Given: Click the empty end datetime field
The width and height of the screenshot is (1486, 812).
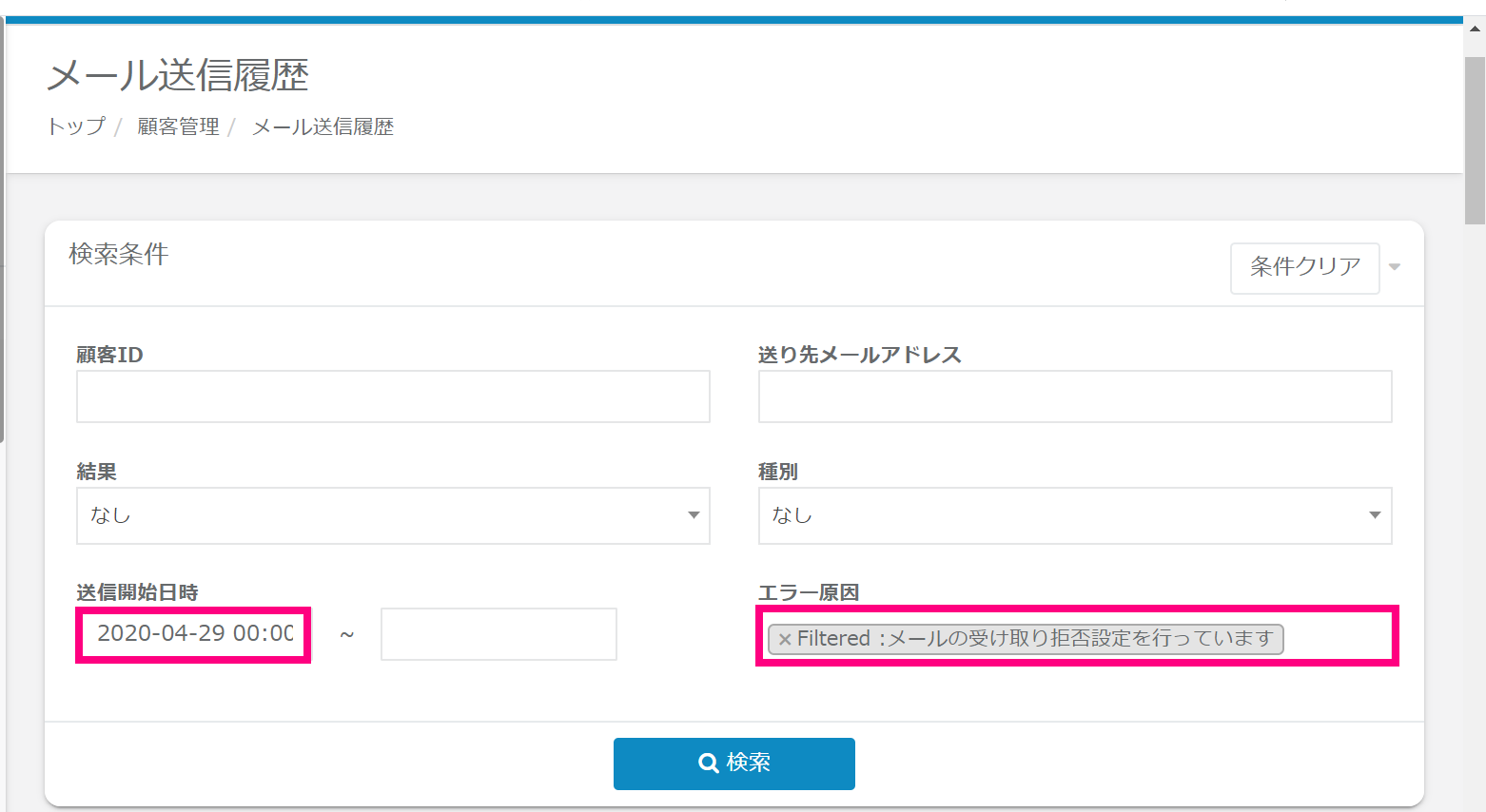Looking at the screenshot, I should tap(499, 634).
